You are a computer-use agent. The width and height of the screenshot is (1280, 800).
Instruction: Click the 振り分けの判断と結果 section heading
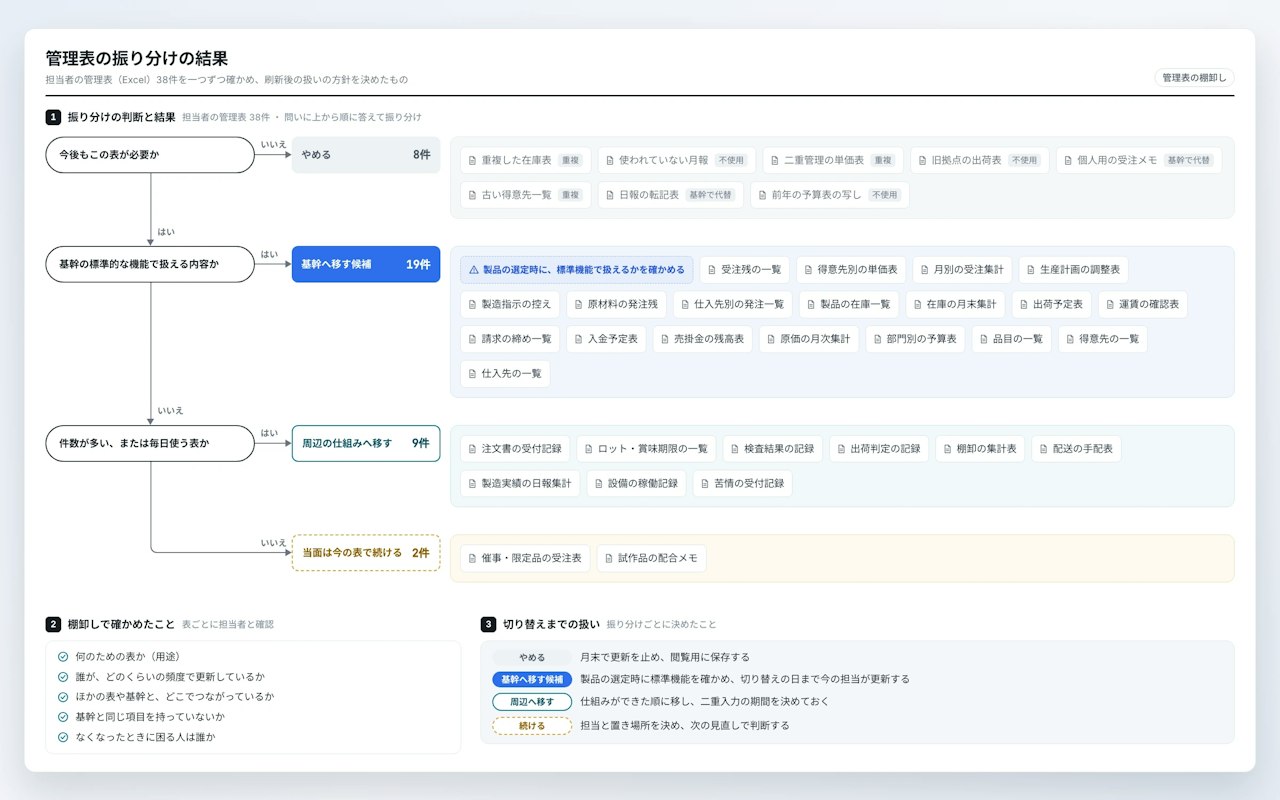pos(121,117)
